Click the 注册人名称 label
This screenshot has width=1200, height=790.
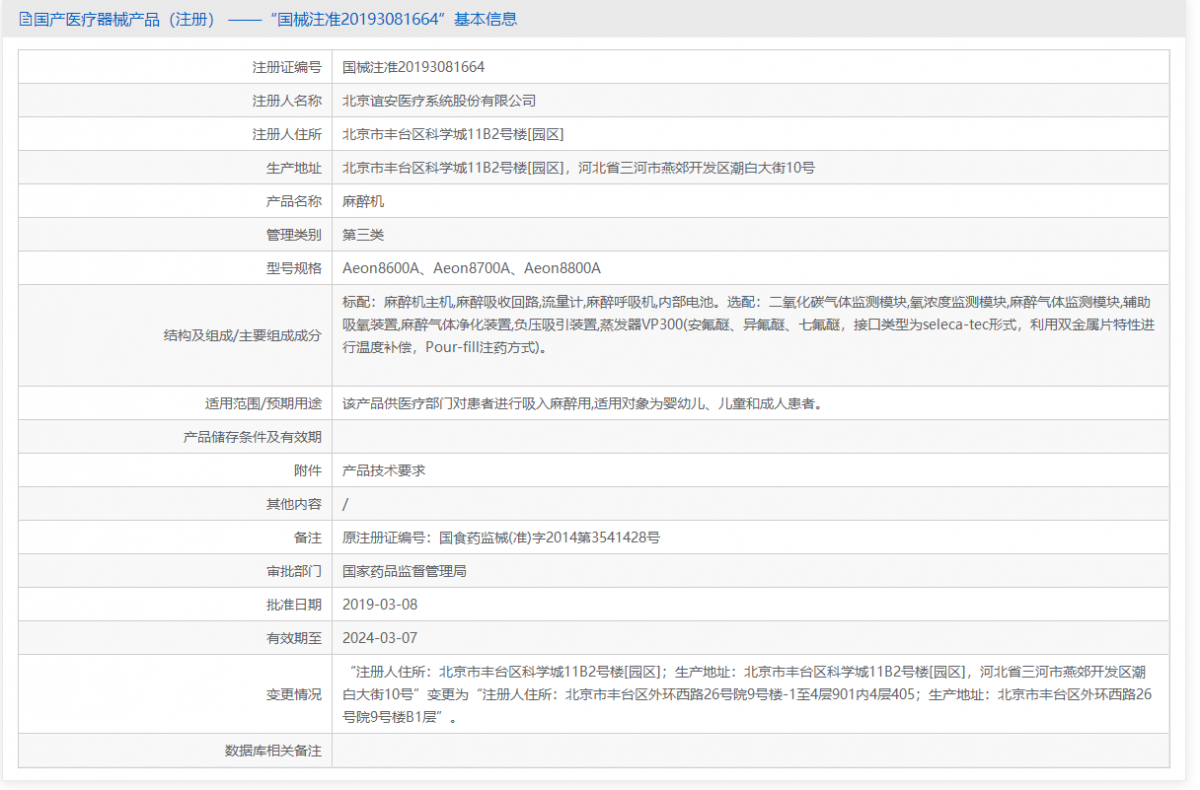pos(287,101)
